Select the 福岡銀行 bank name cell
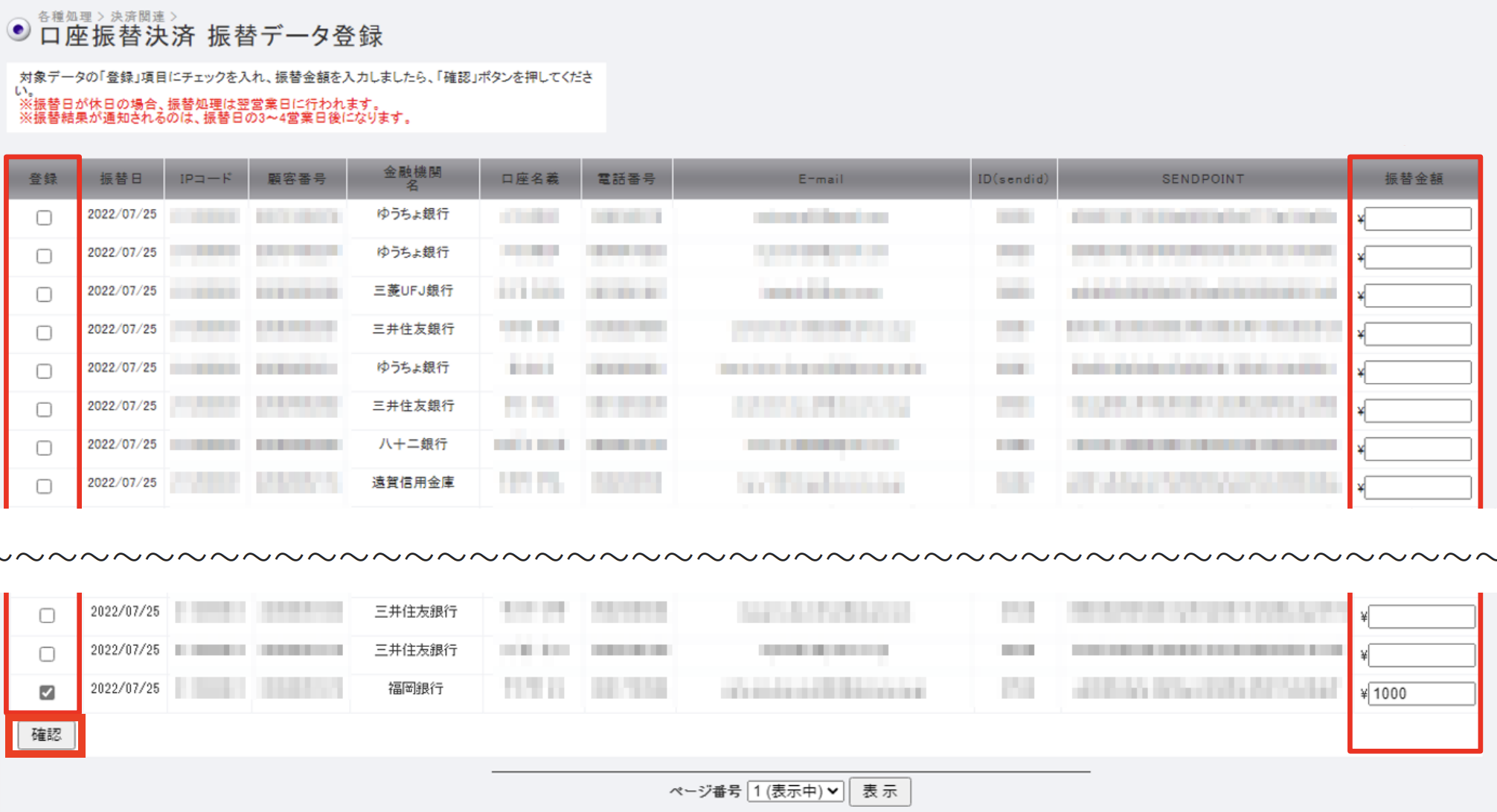1497x812 pixels. tap(416, 689)
